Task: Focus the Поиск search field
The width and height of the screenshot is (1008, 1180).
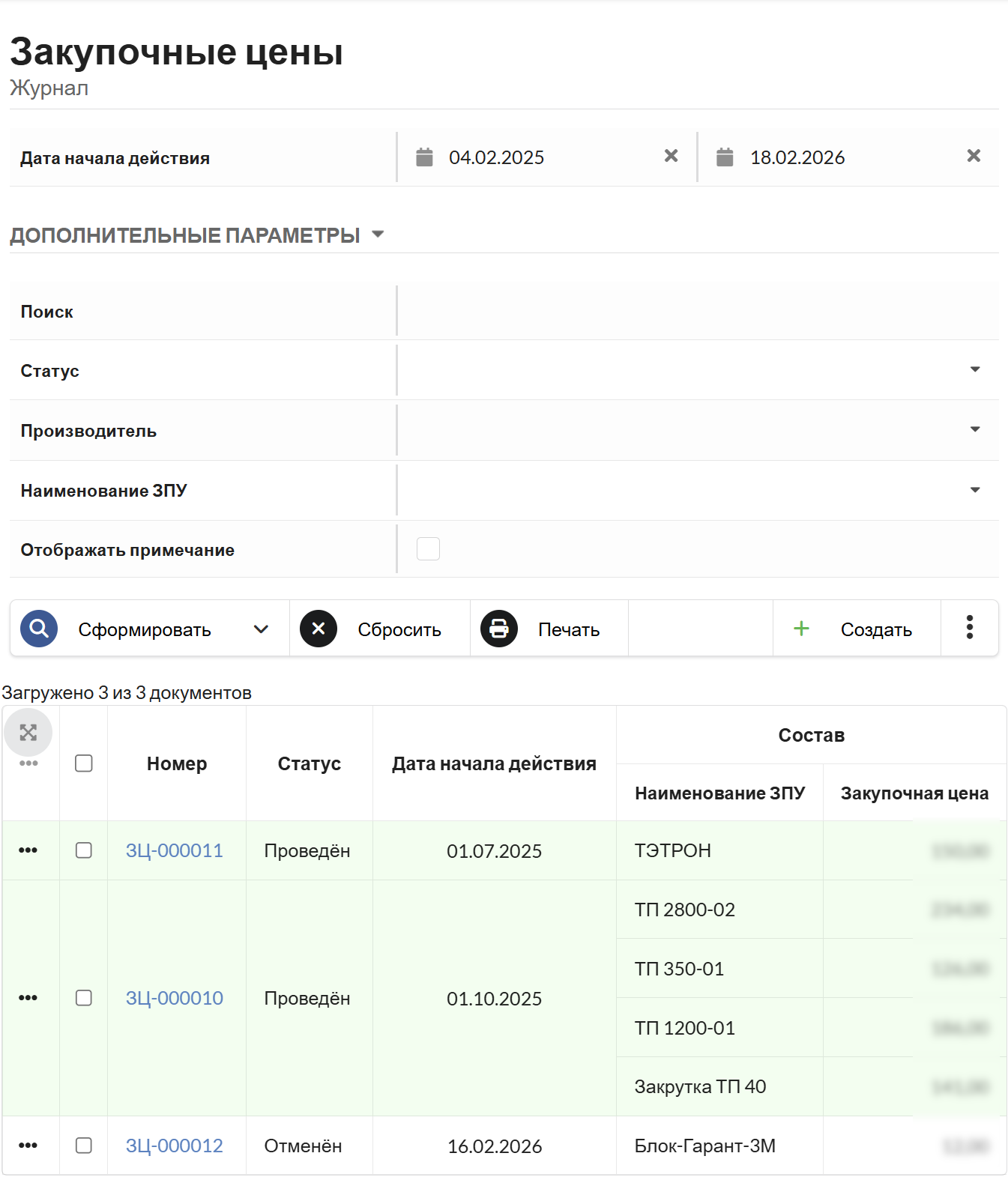Action: [698, 311]
